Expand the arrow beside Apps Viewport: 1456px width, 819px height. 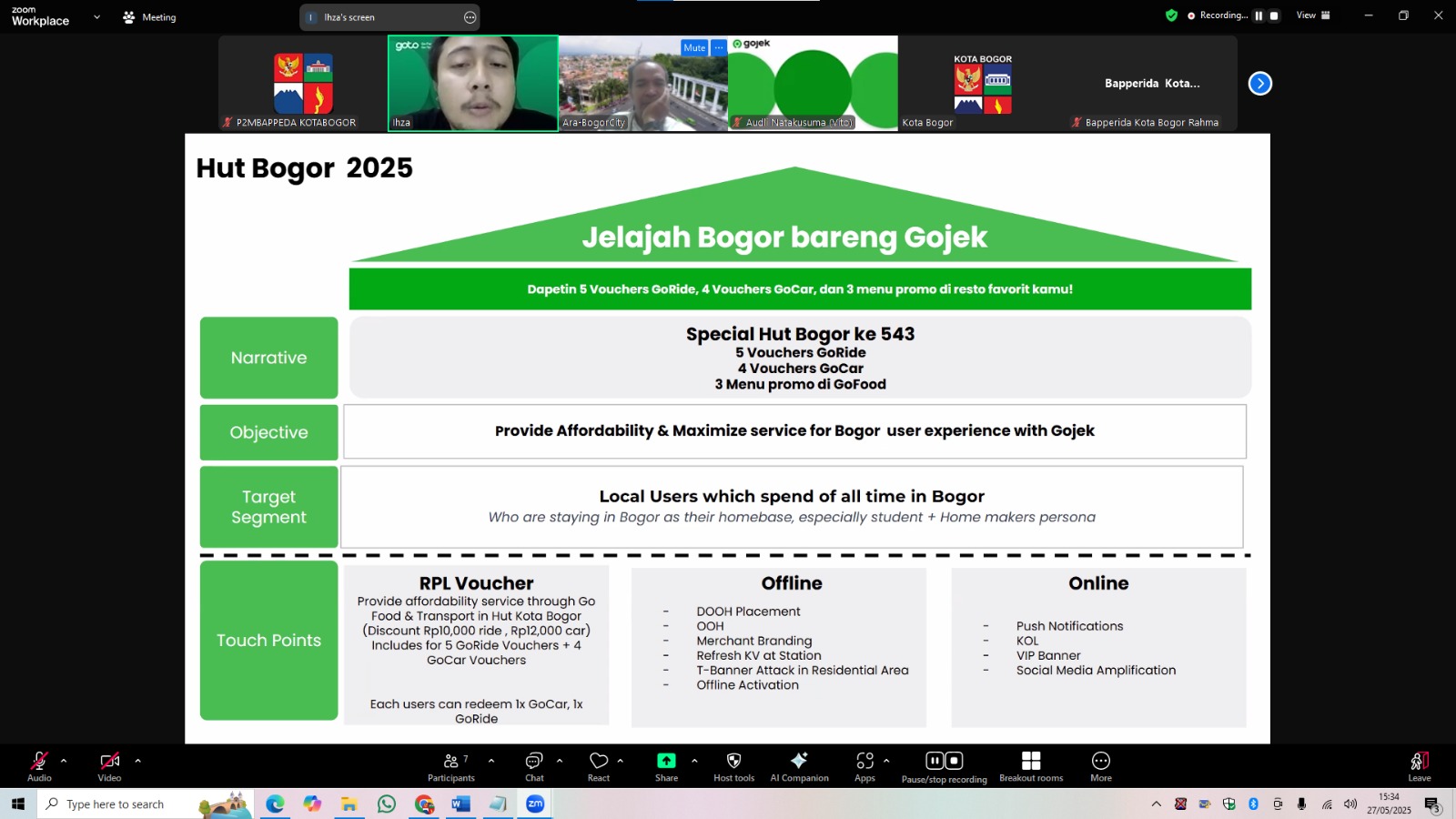[x=886, y=761]
